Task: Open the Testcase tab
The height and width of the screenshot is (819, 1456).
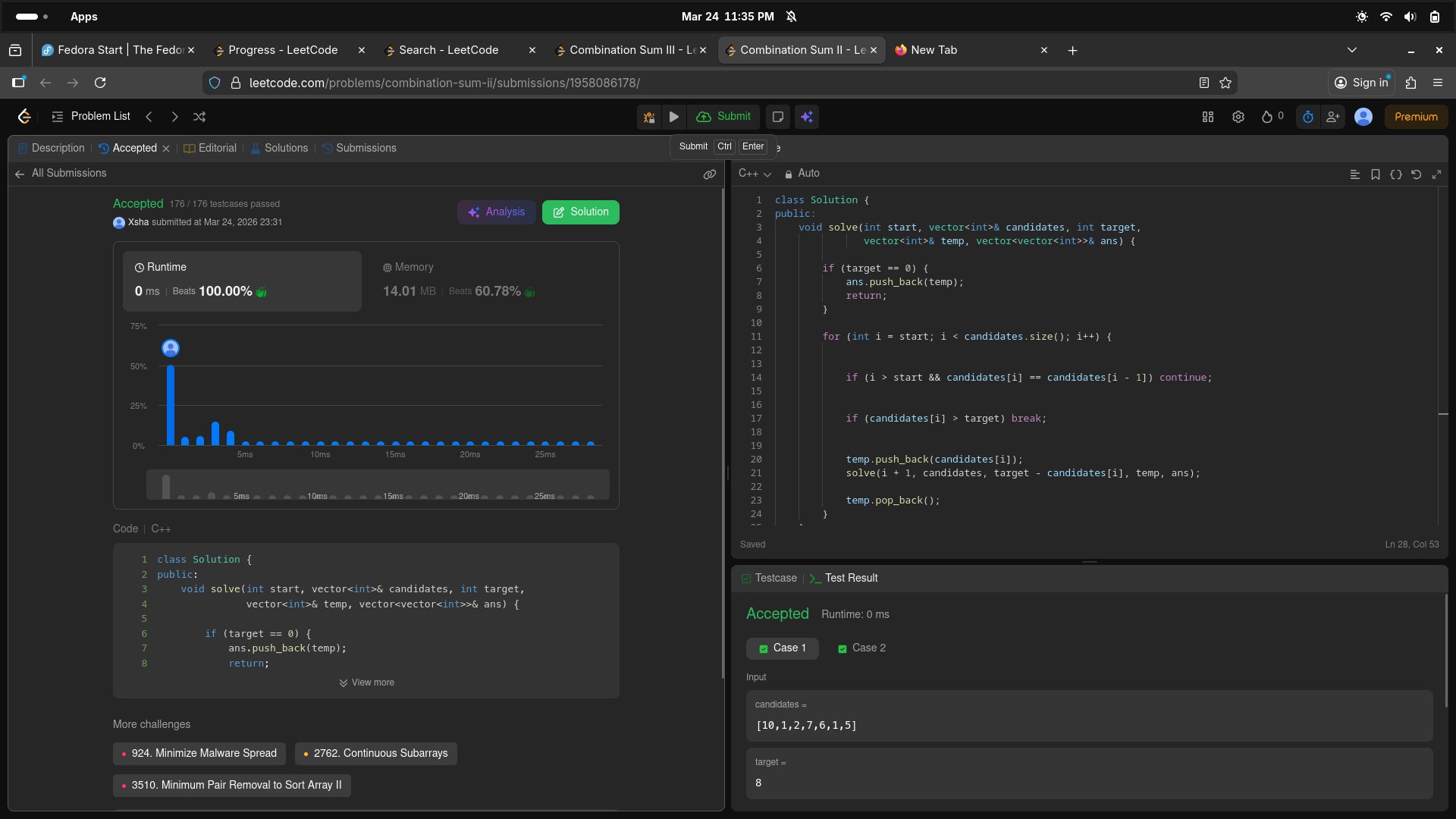Action: (x=769, y=578)
